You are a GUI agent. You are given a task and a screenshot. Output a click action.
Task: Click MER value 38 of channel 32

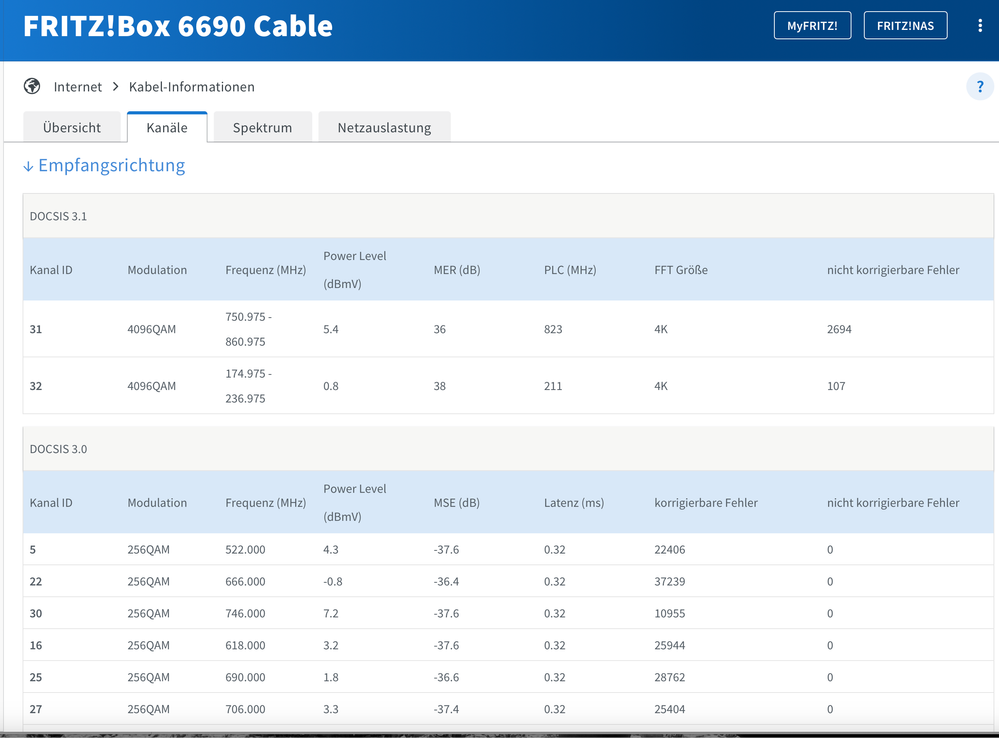440,386
